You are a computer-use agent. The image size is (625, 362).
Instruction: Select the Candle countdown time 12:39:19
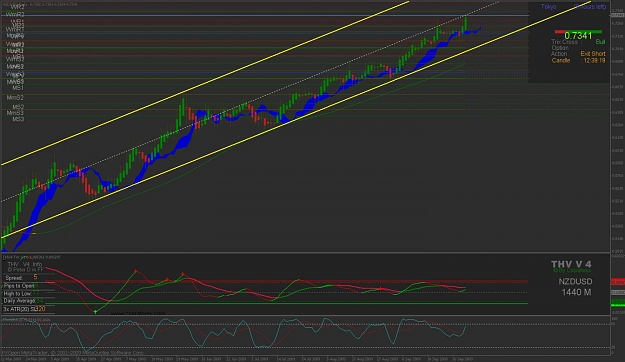point(594,61)
